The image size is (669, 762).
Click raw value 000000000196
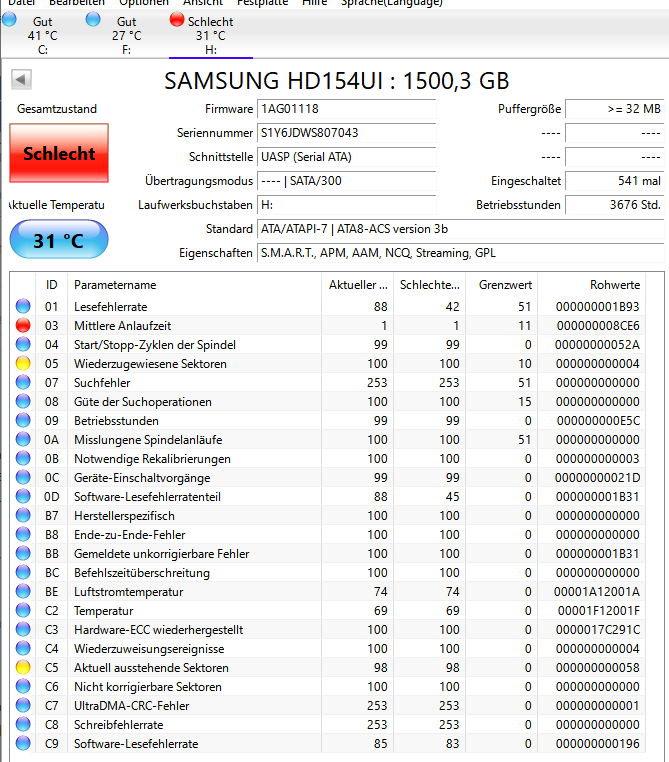pos(598,744)
